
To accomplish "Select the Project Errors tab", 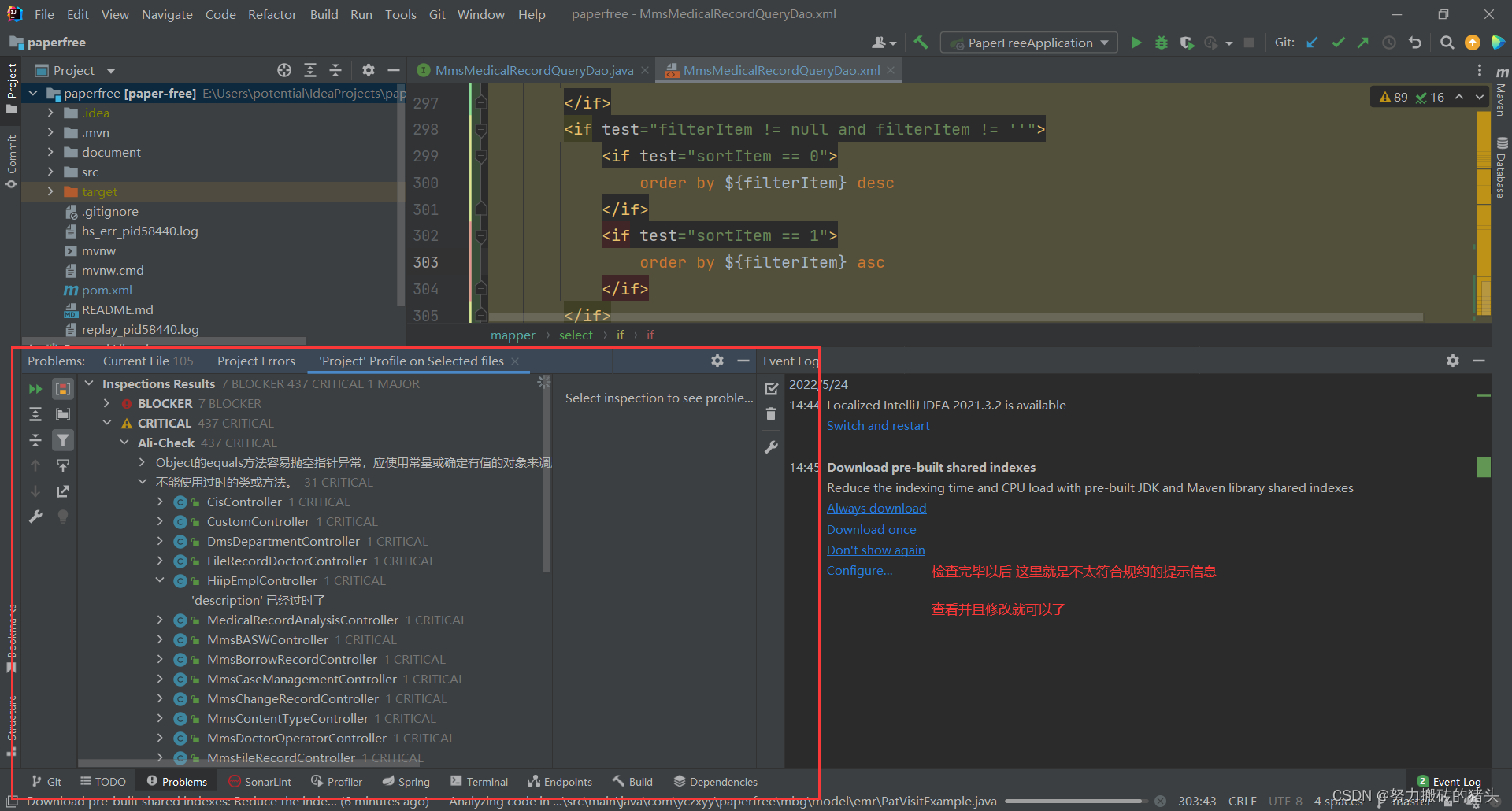I will pyautogui.click(x=256, y=361).
